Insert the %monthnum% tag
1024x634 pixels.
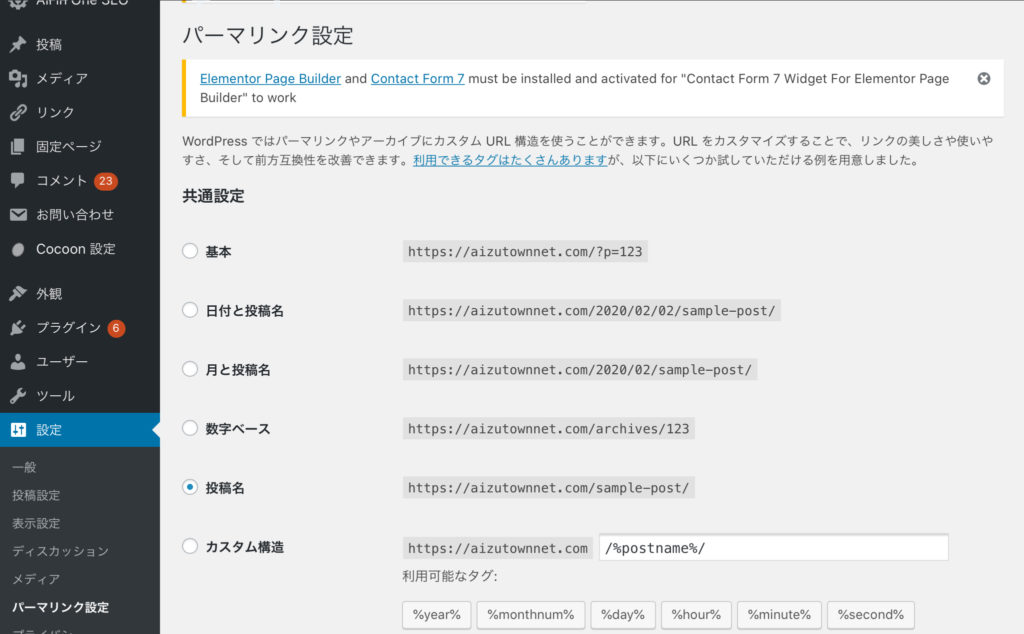(530, 614)
